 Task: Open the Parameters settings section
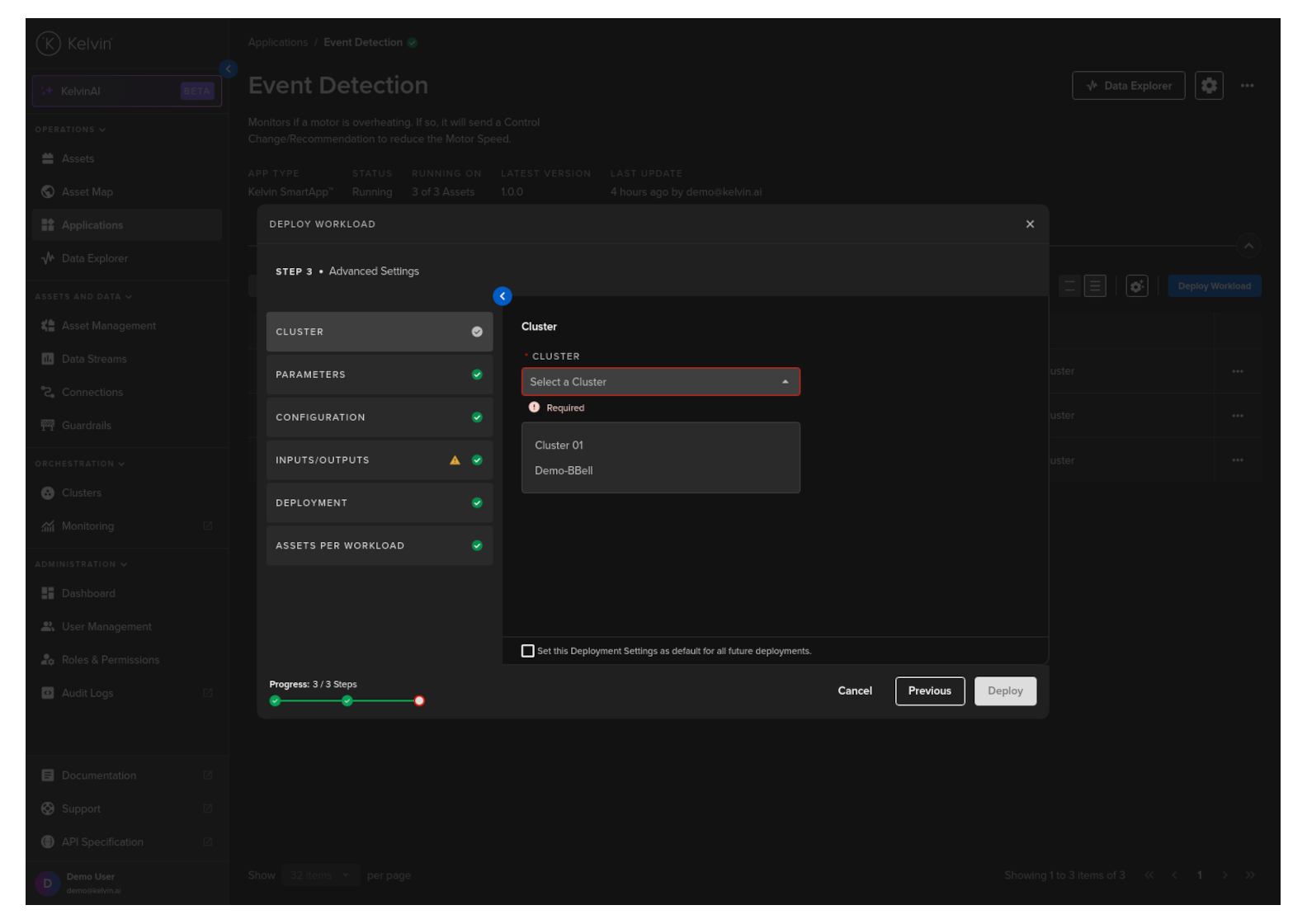[x=379, y=375]
